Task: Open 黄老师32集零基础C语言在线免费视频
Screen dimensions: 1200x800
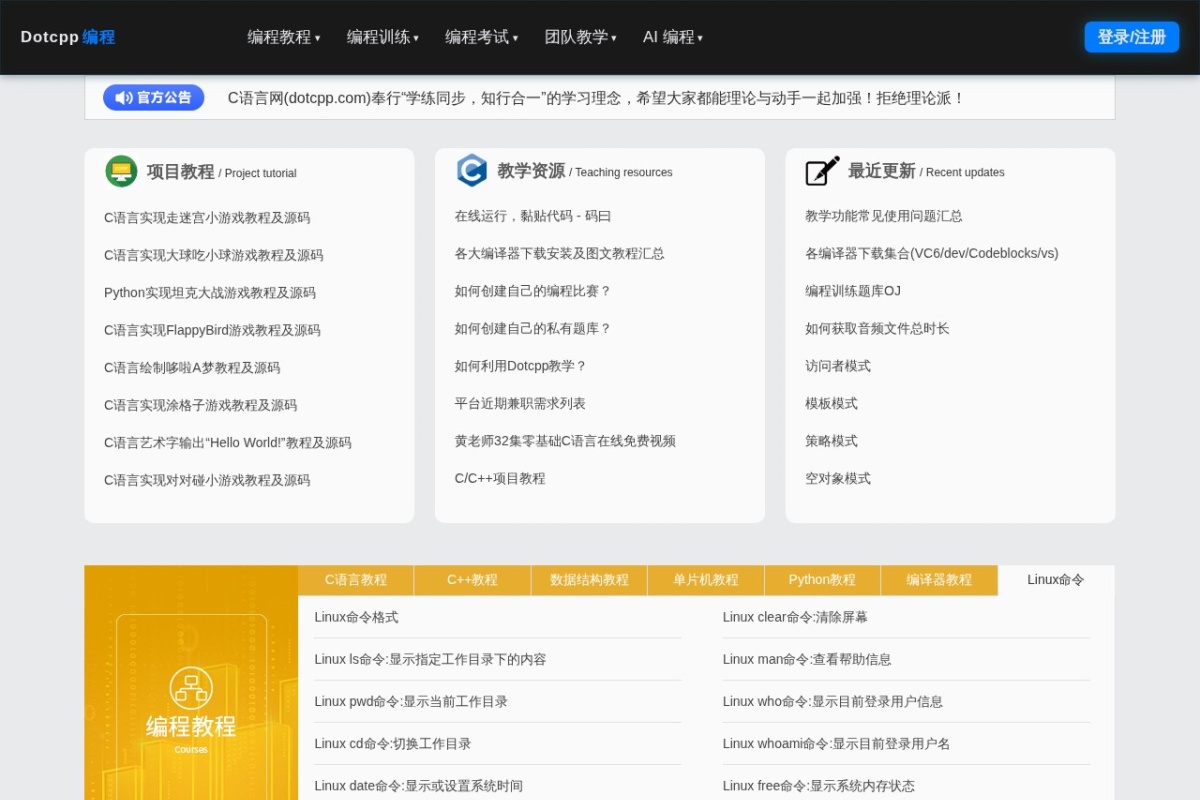Action: tap(565, 441)
